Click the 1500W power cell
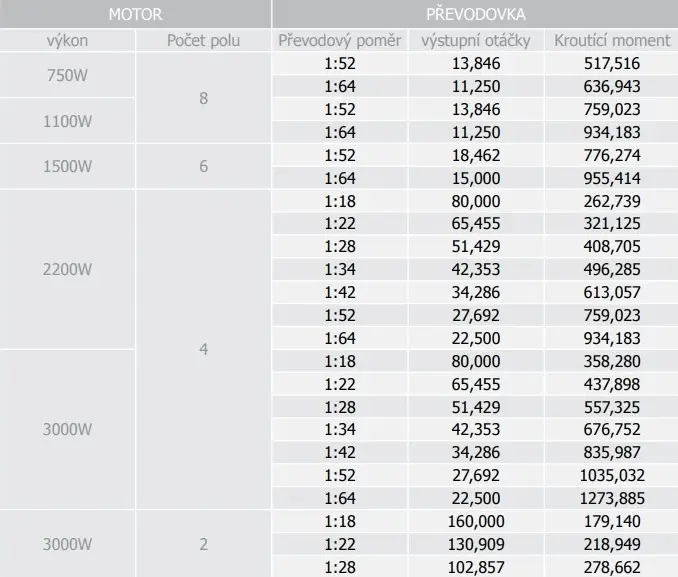This screenshot has width=678, height=577. tap(67, 167)
